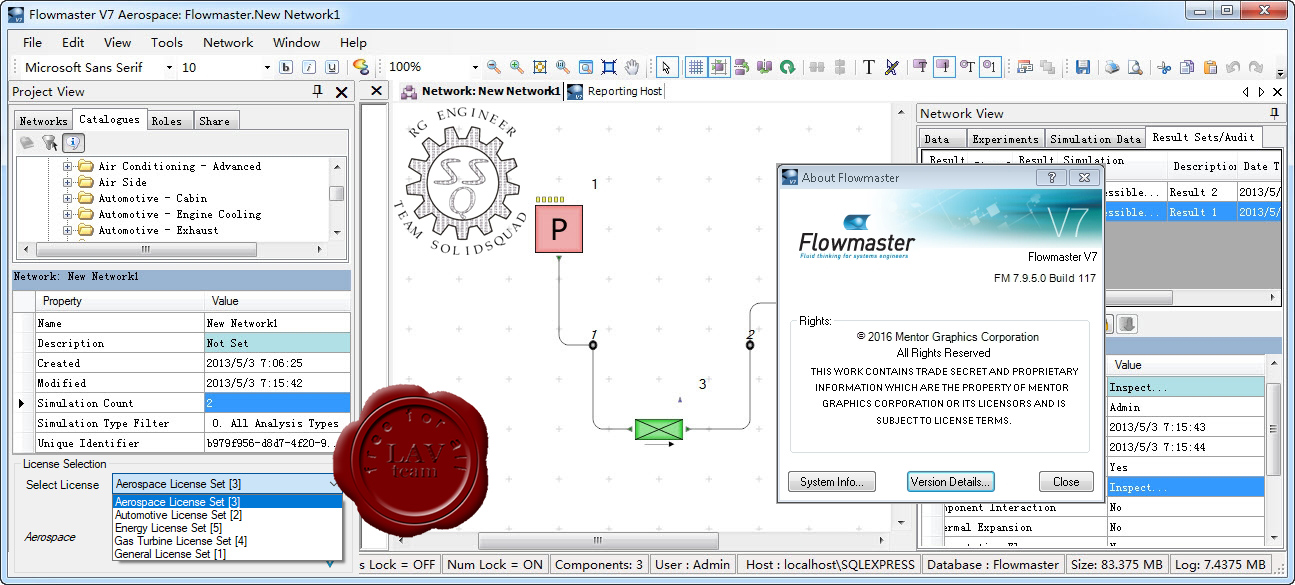1295x585 pixels.
Task: Click the green rotate icon
Action: 788,67
